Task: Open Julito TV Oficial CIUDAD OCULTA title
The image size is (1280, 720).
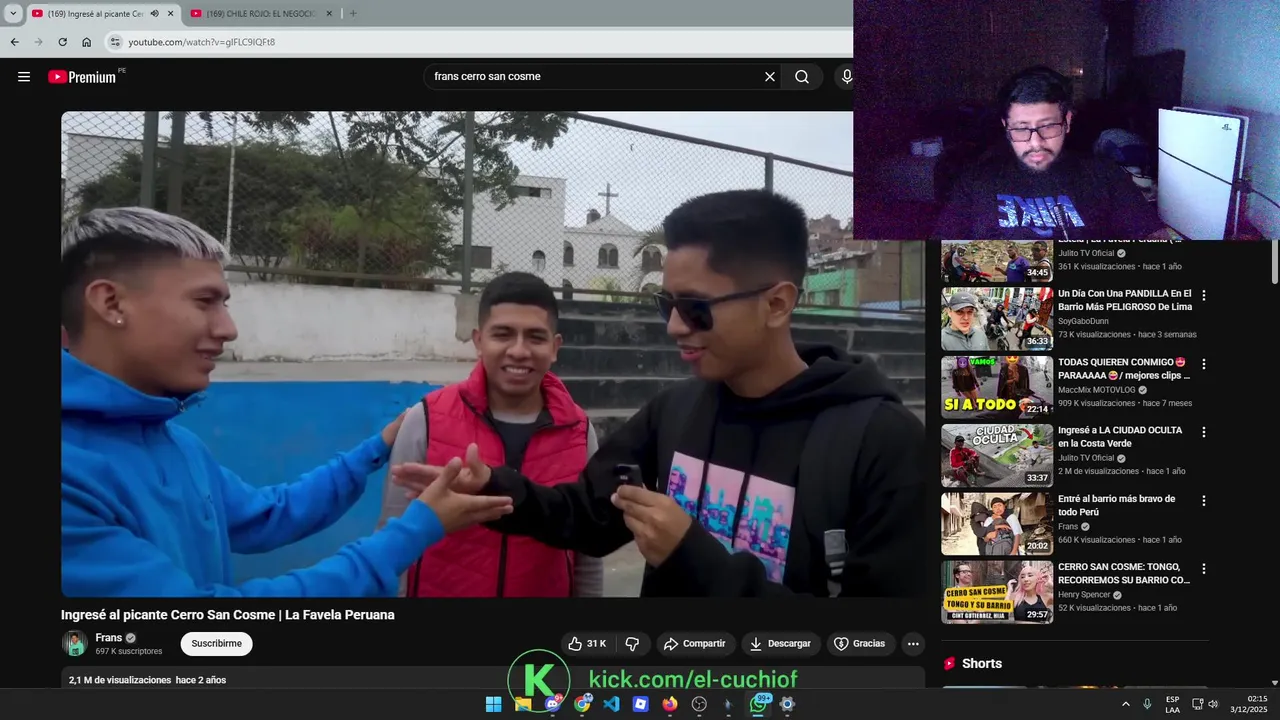Action: [1120, 437]
